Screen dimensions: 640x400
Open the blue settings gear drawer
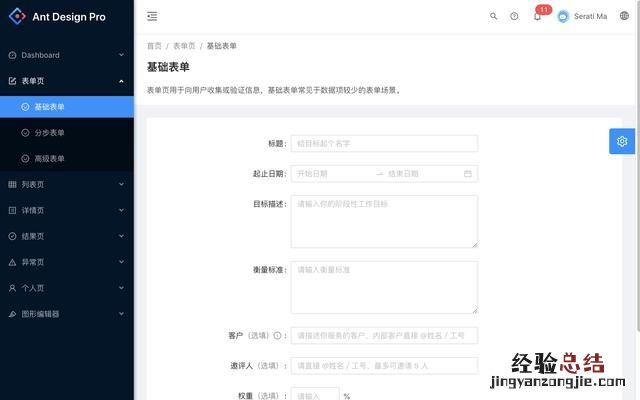tap(622, 141)
